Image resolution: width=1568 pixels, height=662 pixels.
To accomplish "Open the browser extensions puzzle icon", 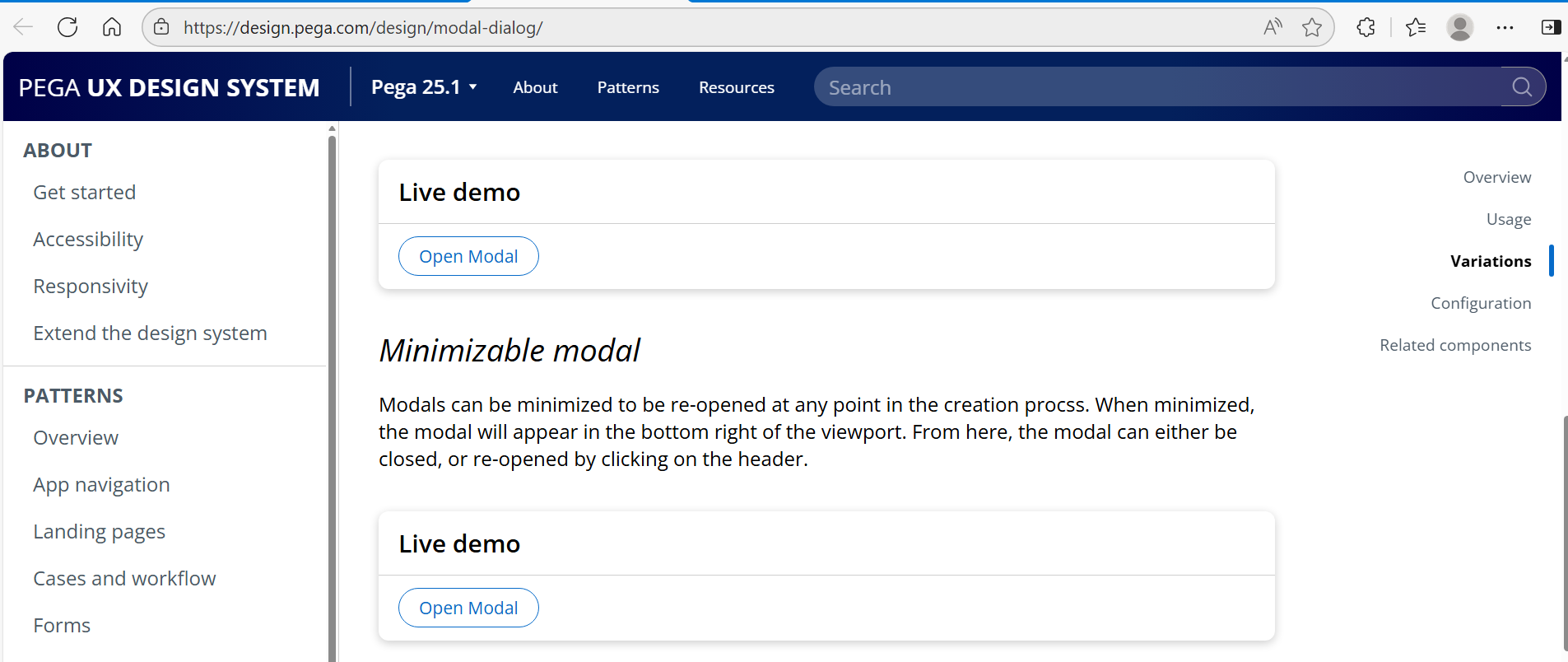I will coord(1366,27).
